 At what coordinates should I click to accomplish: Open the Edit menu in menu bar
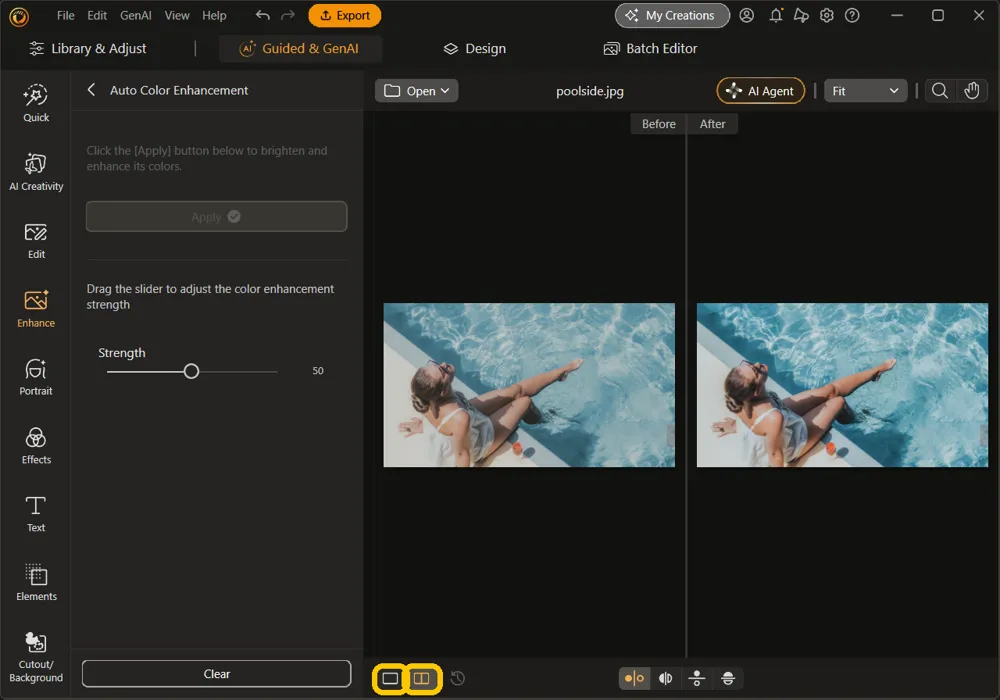(x=97, y=15)
